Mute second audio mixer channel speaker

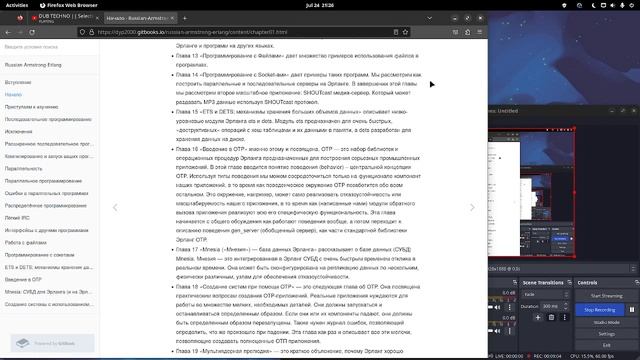point(498,331)
